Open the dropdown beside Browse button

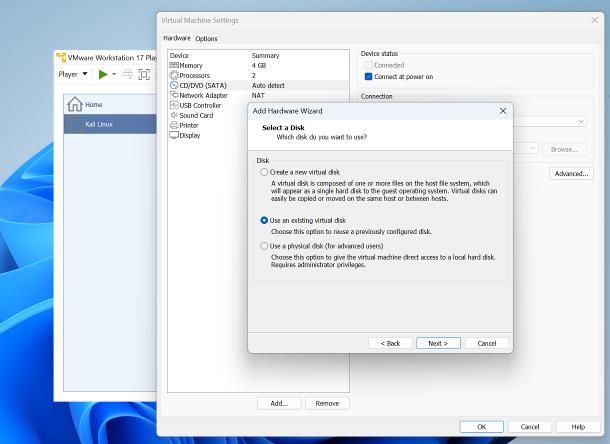[x=533, y=149]
